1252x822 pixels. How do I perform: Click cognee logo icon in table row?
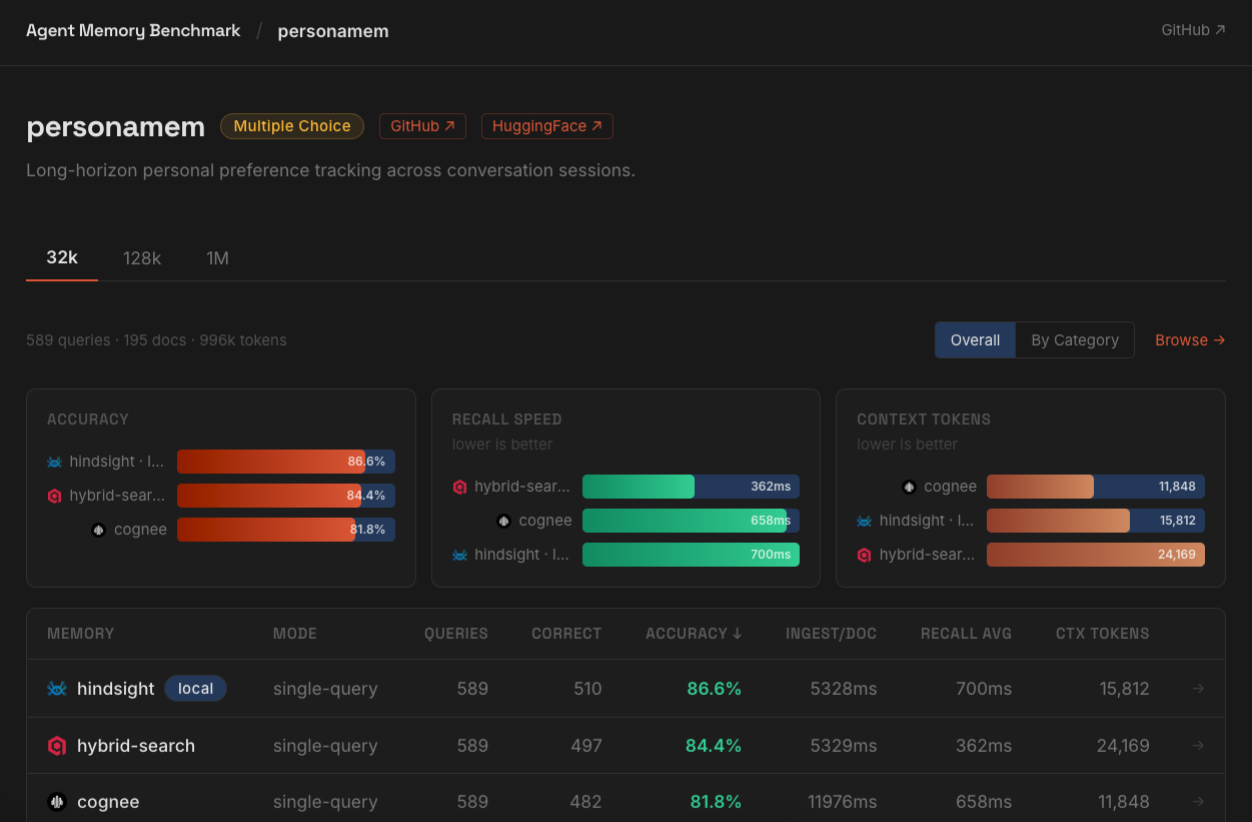point(57,802)
